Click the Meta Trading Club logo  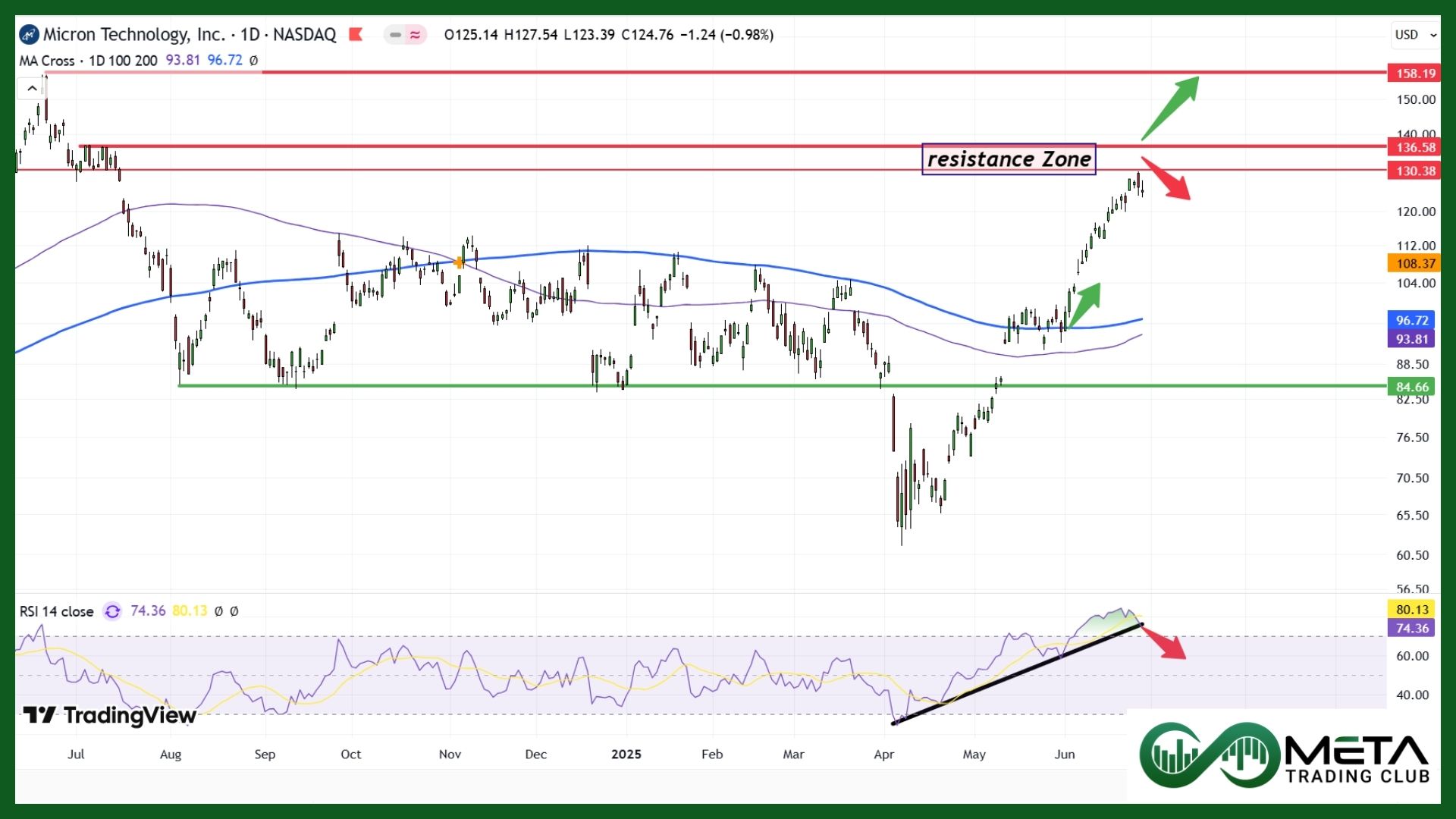[x=1284, y=755]
